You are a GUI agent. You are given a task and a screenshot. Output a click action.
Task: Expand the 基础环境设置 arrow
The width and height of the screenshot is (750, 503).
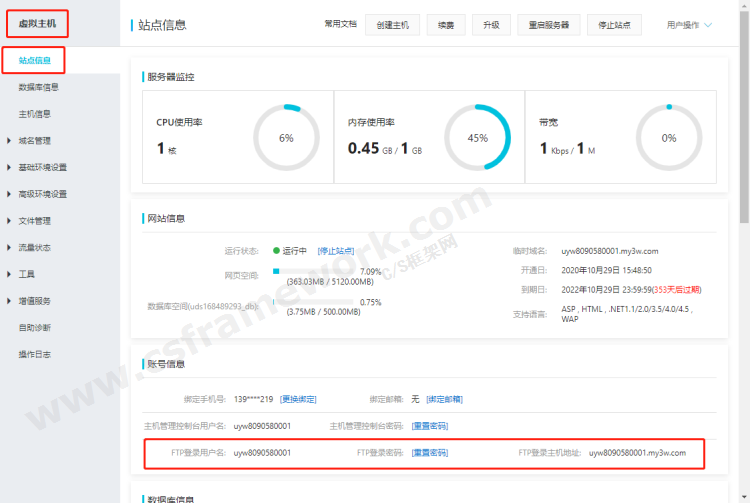[9, 167]
